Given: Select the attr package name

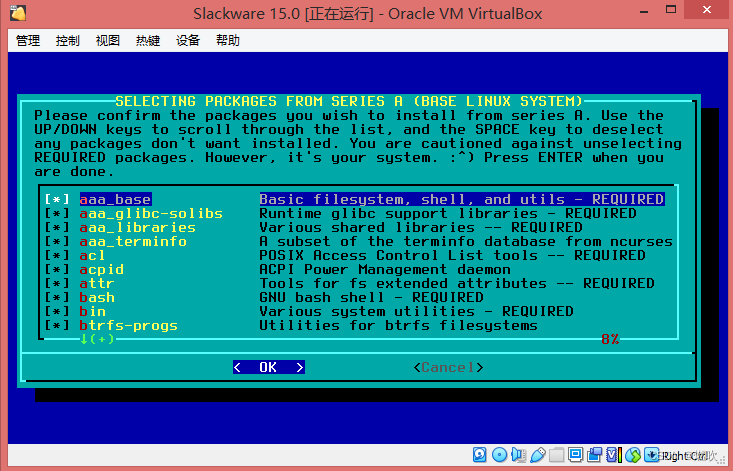Looking at the screenshot, I should point(97,284).
